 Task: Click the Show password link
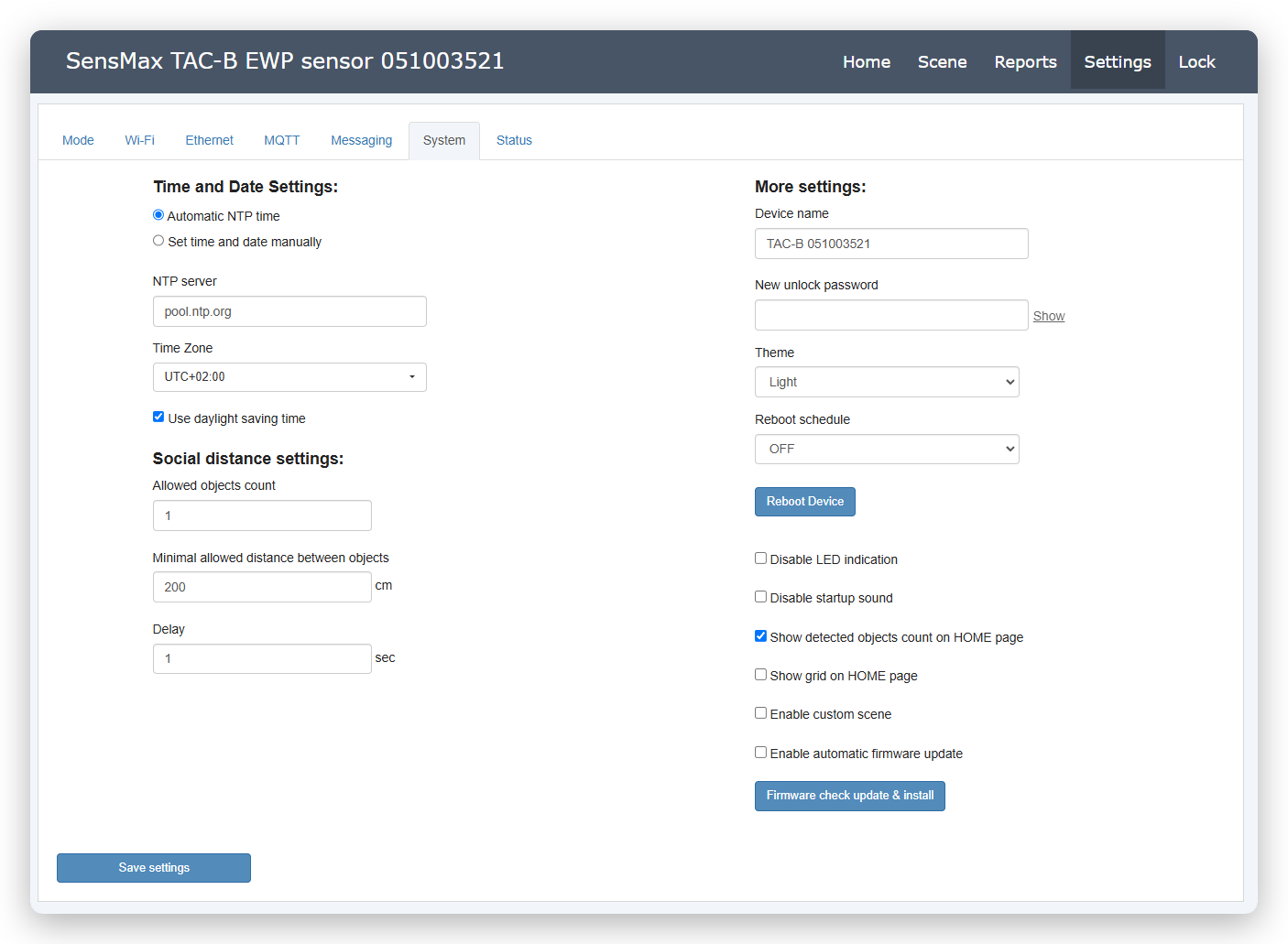click(1049, 316)
